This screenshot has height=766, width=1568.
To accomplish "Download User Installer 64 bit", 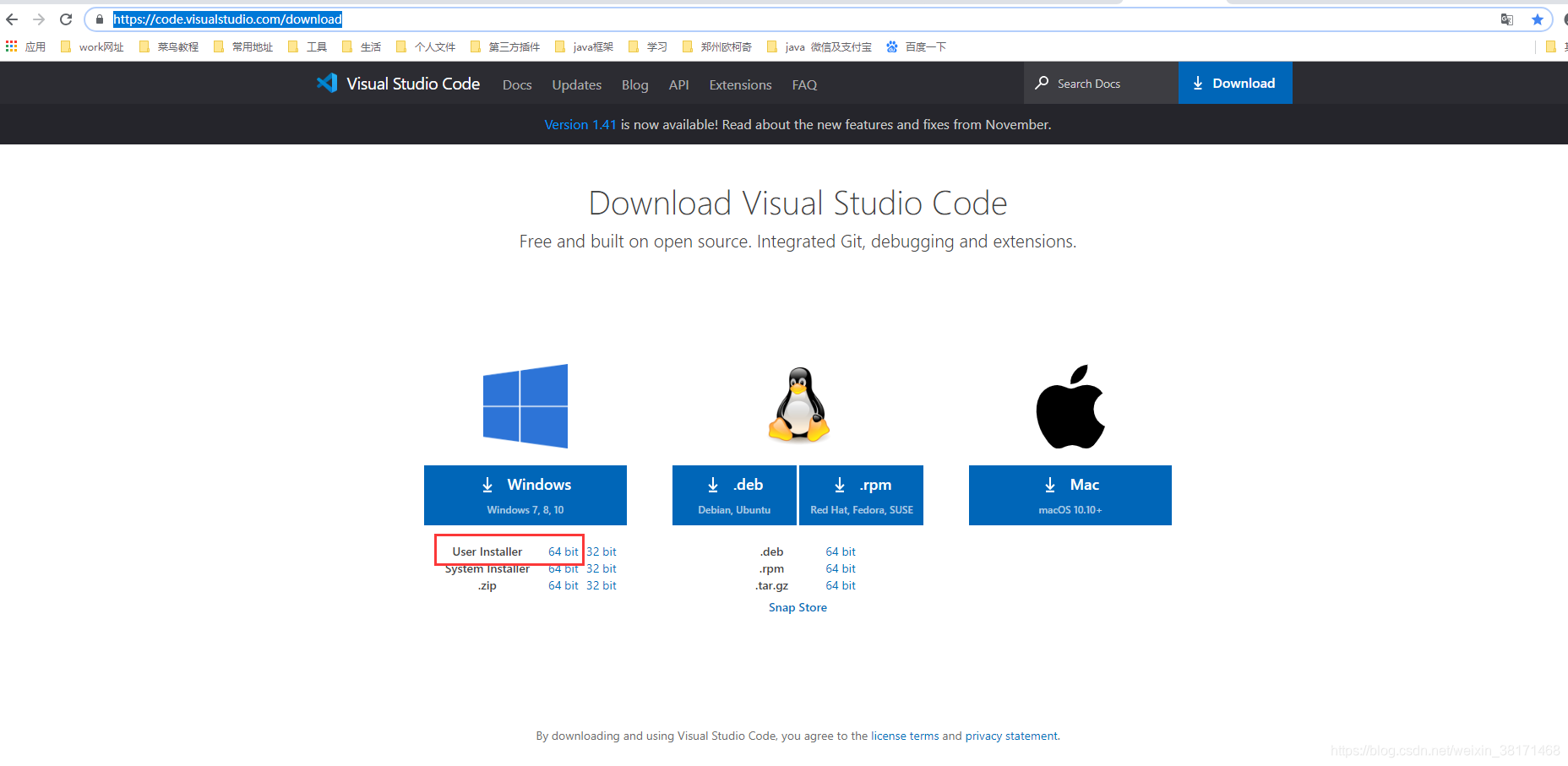I will [x=563, y=551].
